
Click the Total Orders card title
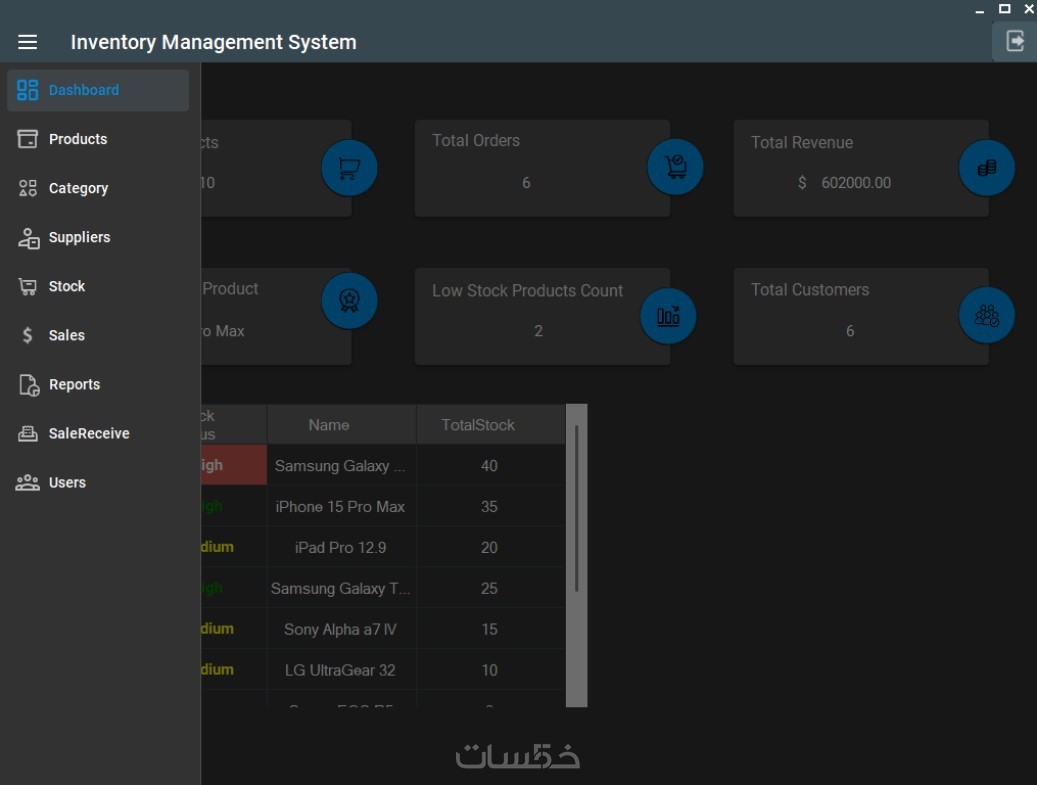(x=476, y=140)
